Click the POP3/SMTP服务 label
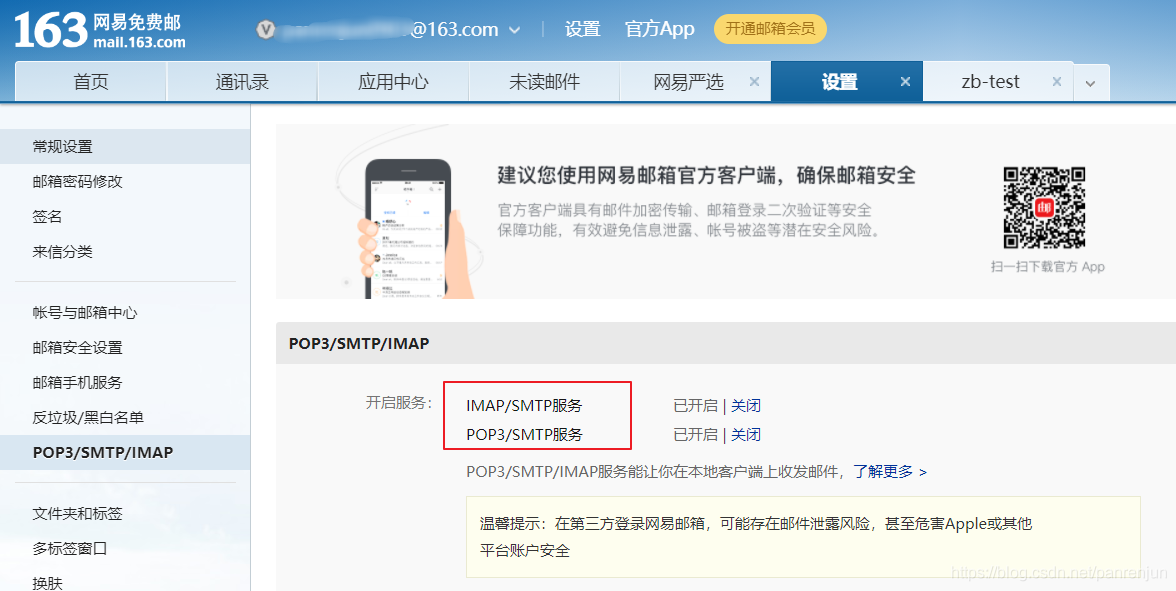Viewport: 1176px width, 591px height. pos(524,434)
